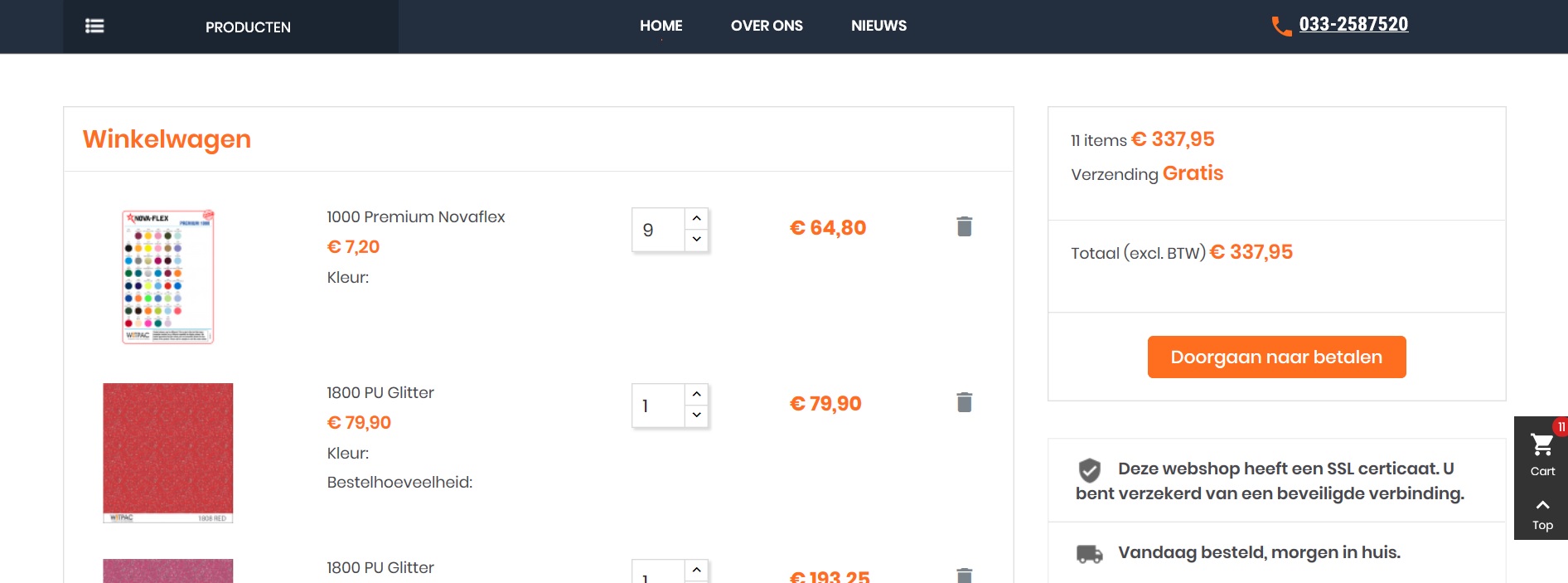View the pink glitter product thumbnail
This screenshot has height=583, width=1568.
pos(168,571)
